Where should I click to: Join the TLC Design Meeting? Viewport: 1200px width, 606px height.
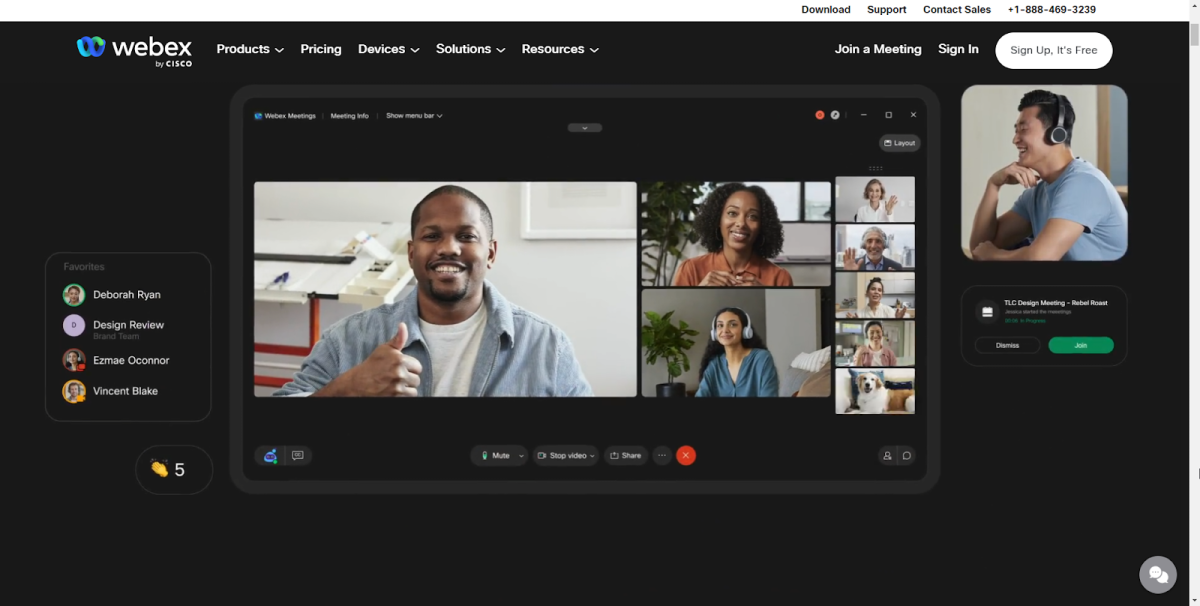[x=1080, y=344]
